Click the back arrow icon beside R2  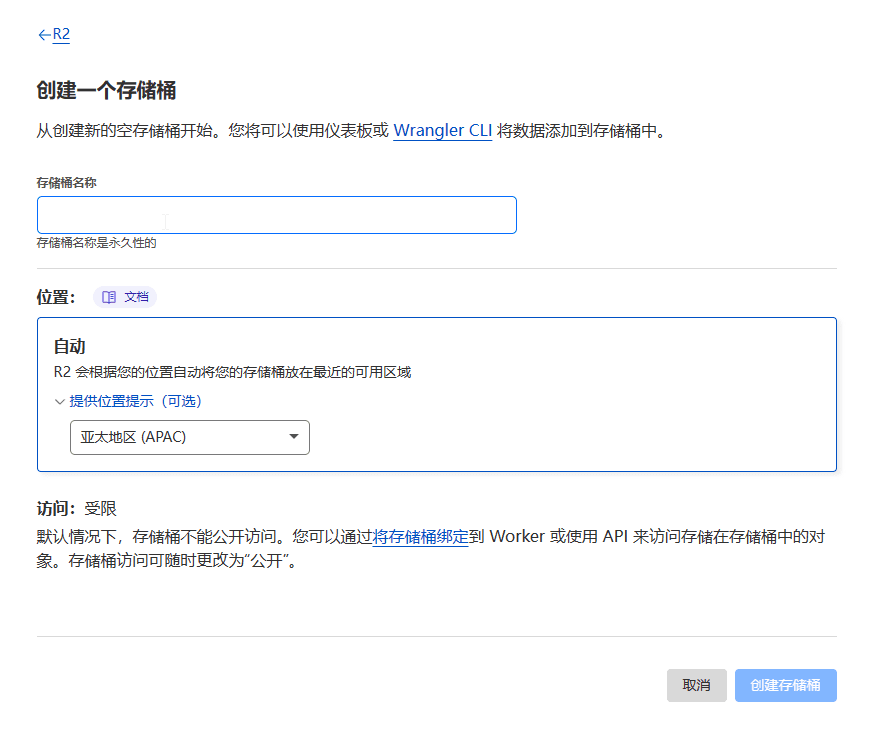[x=43, y=35]
